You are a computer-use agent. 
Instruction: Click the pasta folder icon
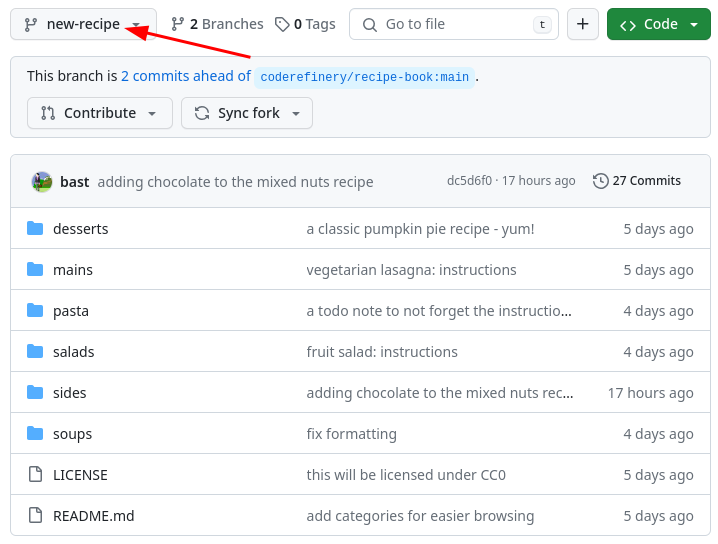tap(35, 310)
